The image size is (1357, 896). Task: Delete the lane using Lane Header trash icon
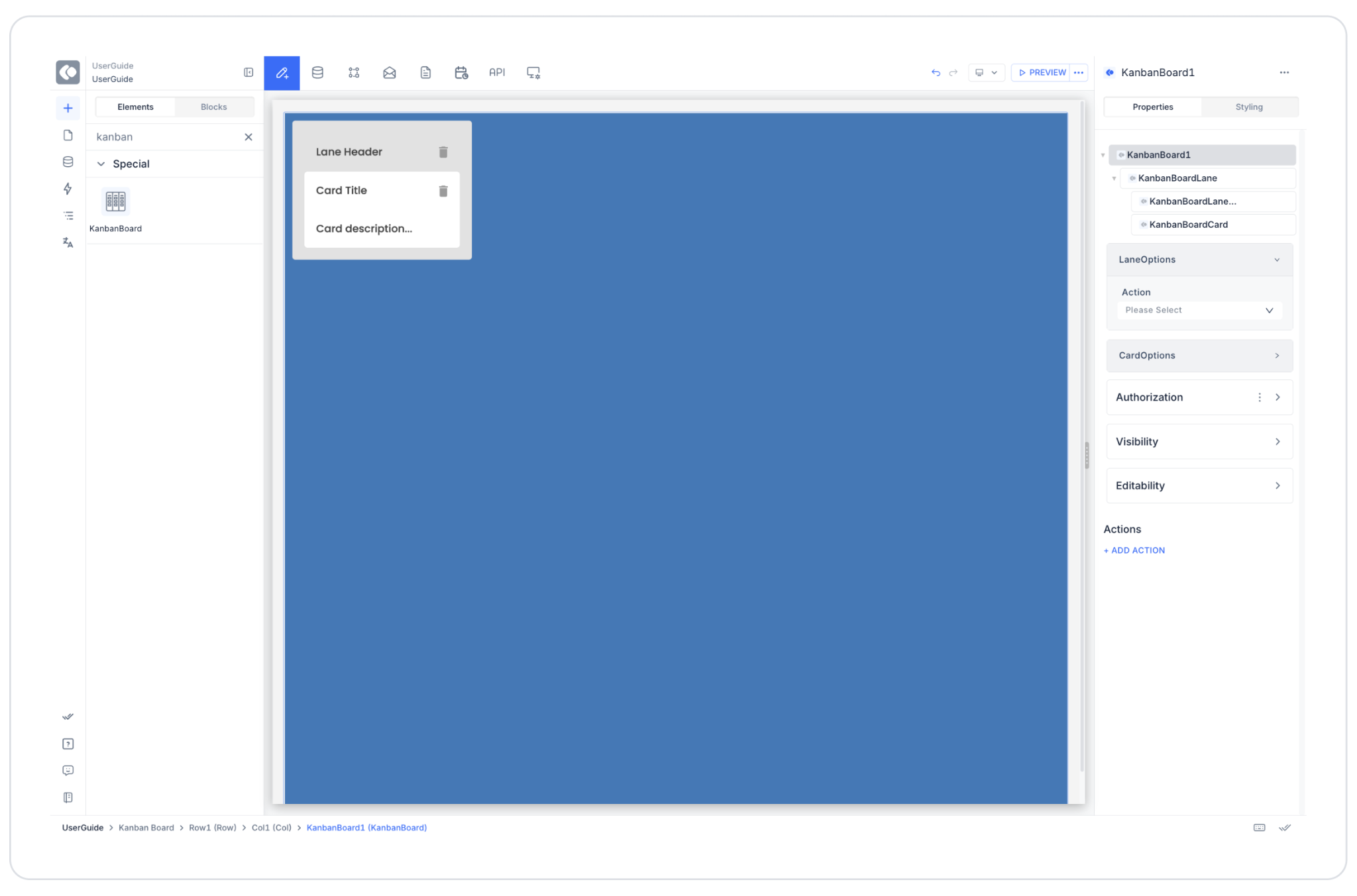tap(443, 152)
